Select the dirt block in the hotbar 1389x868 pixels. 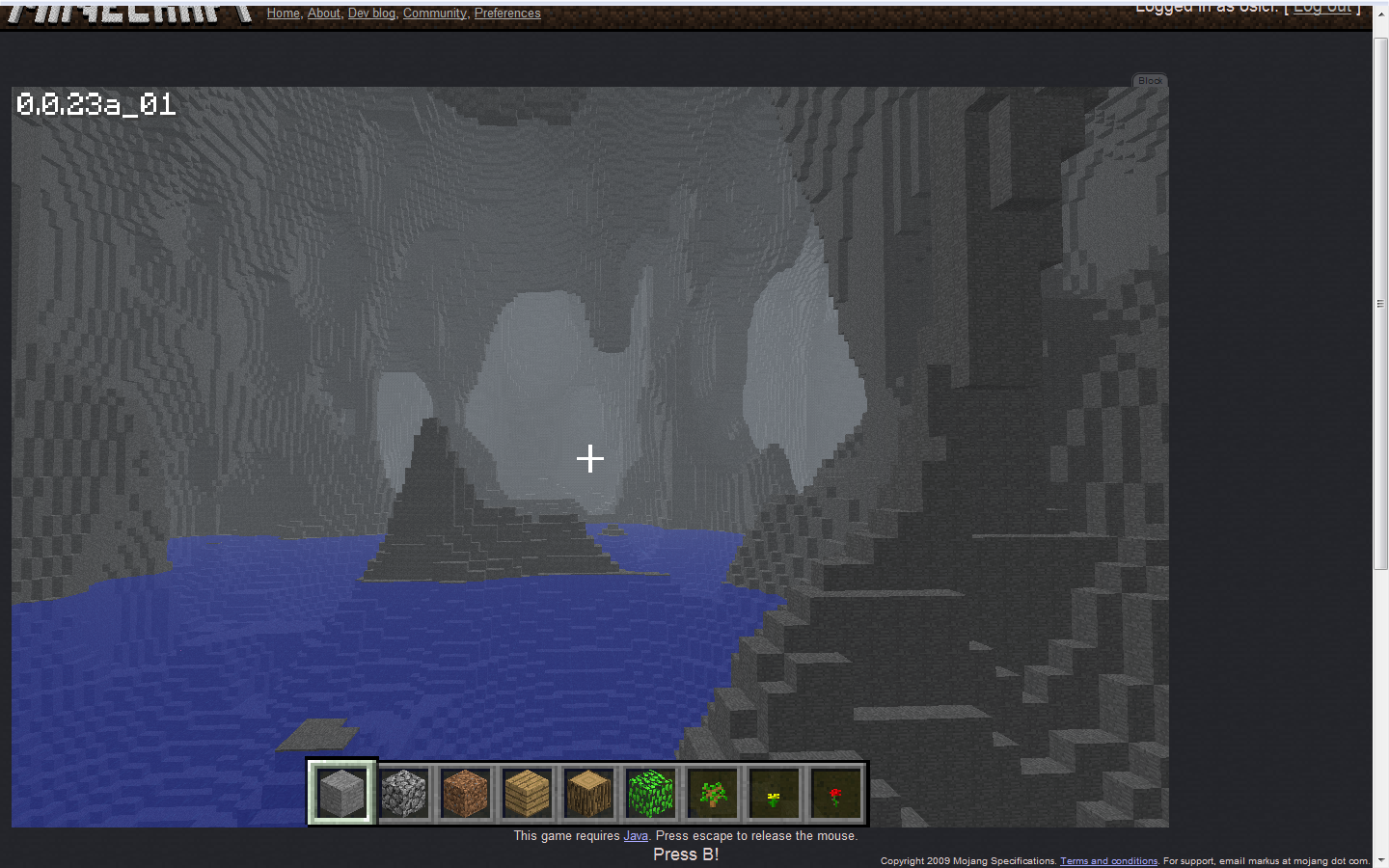click(465, 793)
